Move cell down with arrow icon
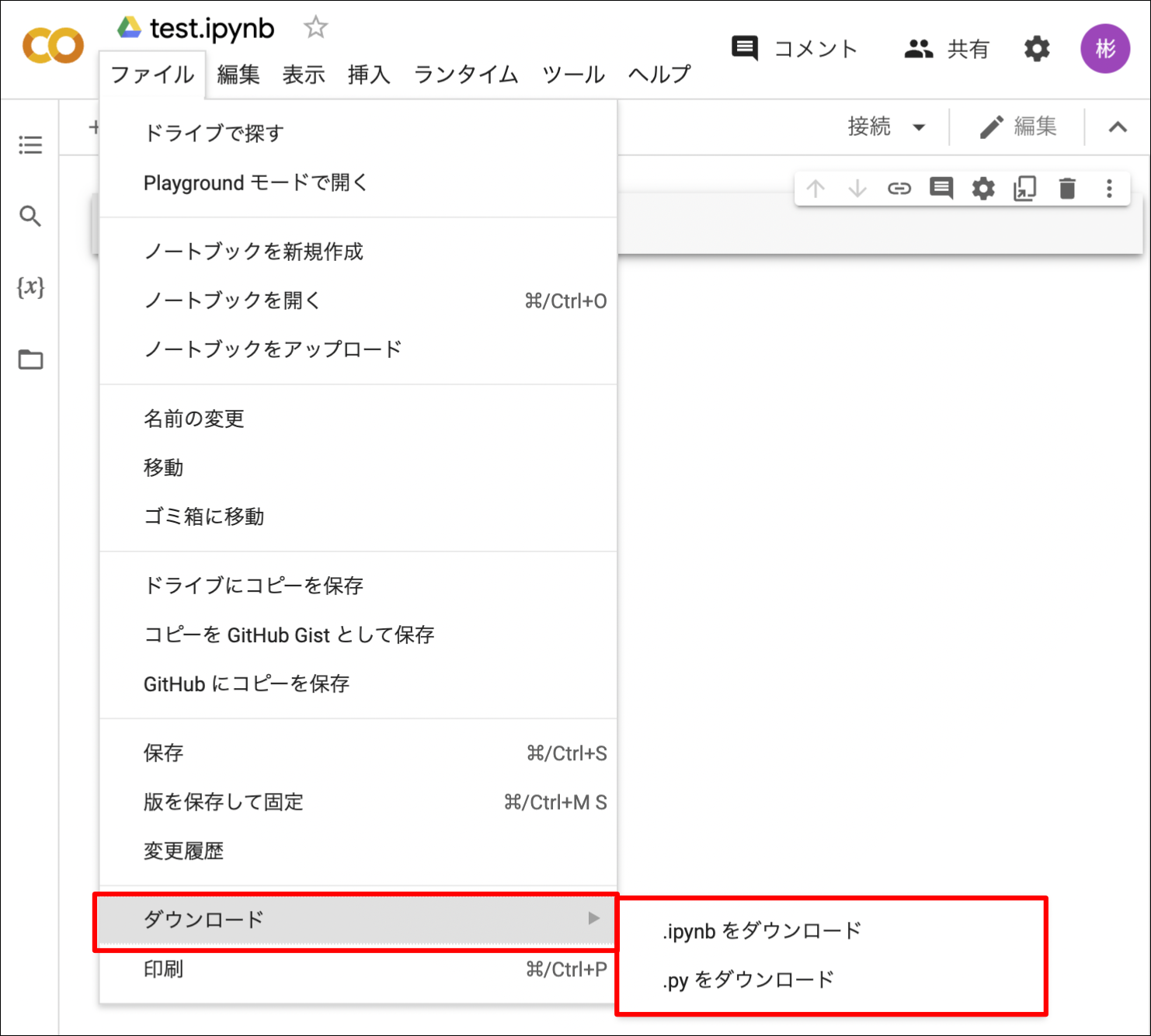The width and height of the screenshot is (1151, 1036). coord(857,189)
